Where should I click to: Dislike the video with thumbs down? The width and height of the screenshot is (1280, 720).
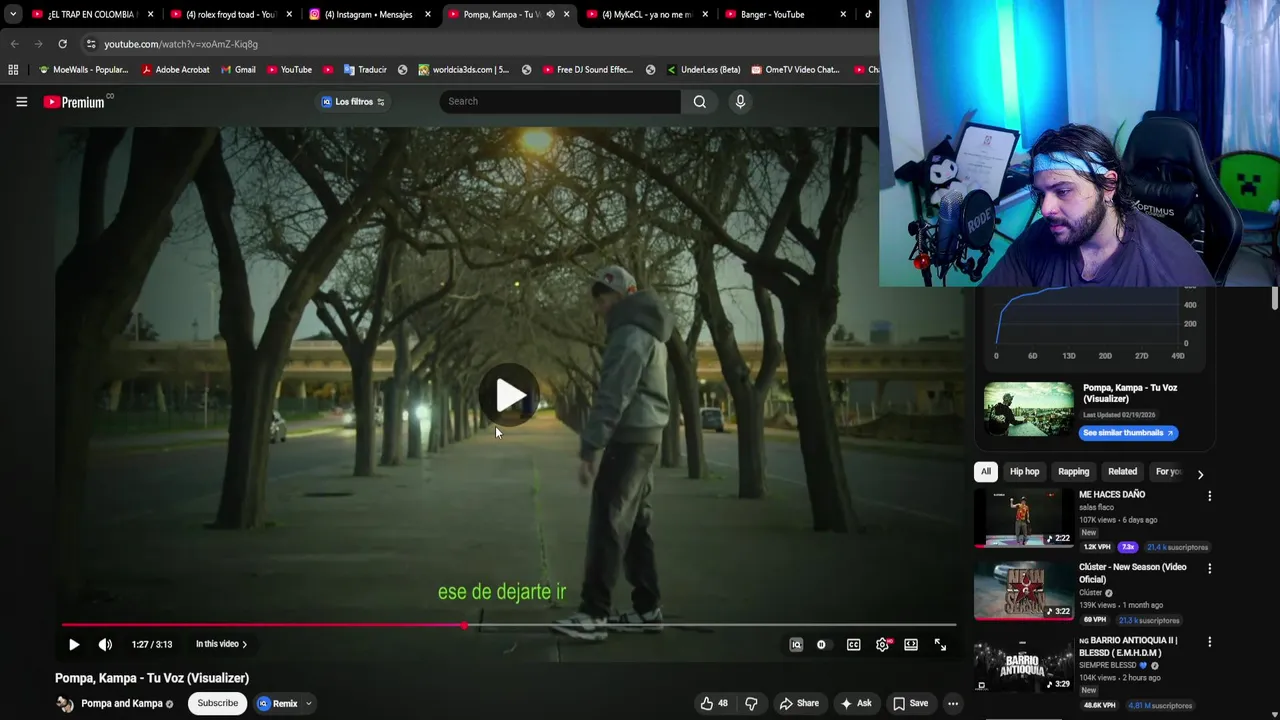click(751, 703)
